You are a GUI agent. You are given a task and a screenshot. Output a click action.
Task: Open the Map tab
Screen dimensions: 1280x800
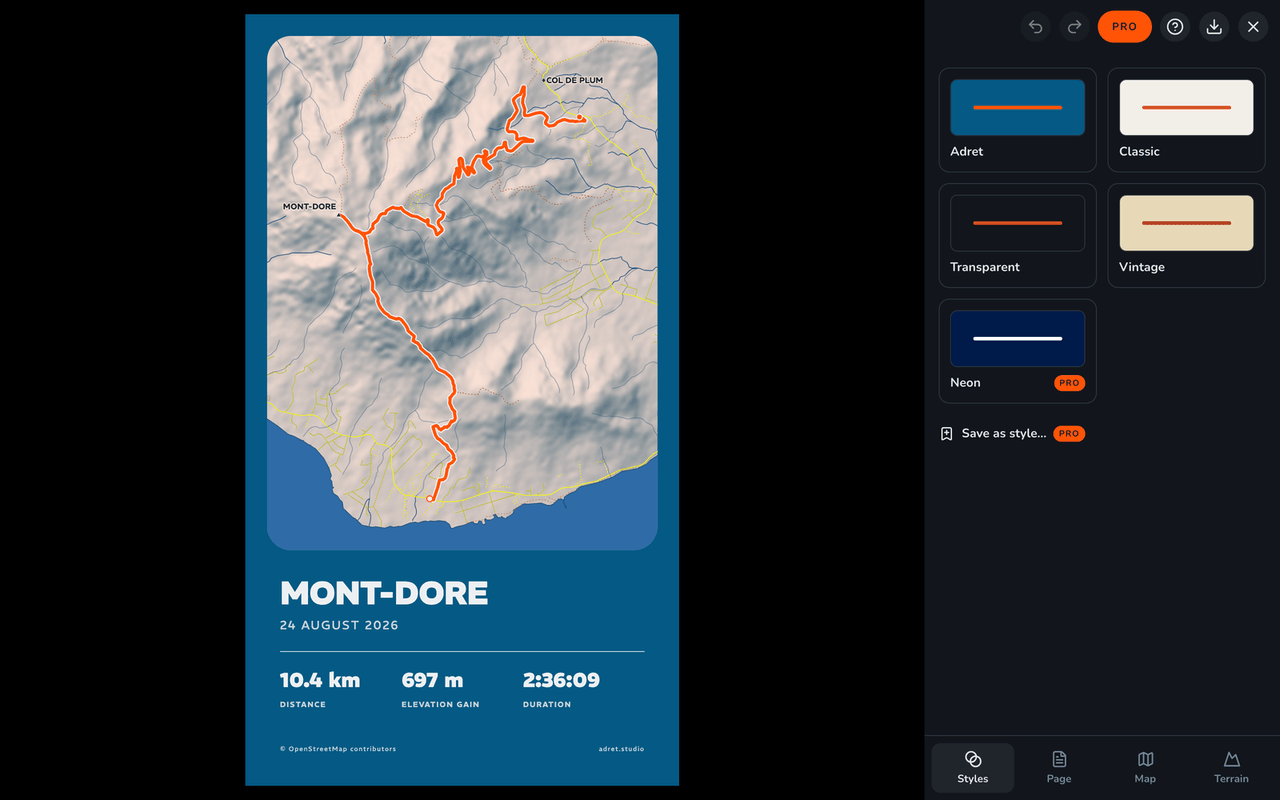coord(1146,768)
